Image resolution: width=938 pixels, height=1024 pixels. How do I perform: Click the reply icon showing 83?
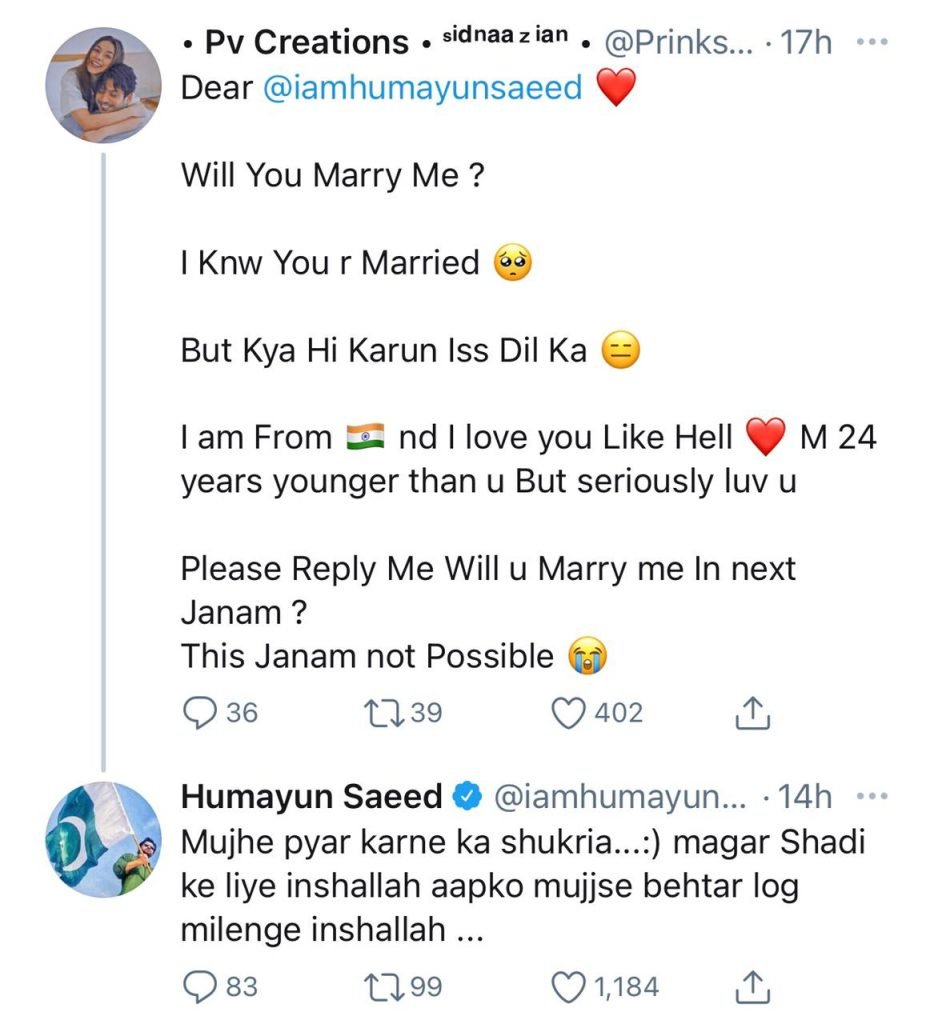(199, 985)
